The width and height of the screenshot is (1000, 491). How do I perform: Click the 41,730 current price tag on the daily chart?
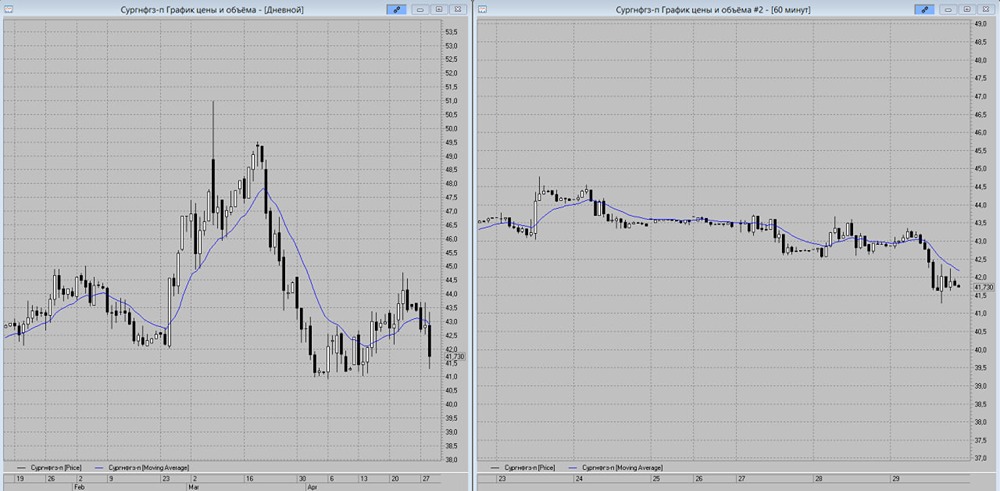coord(456,356)
